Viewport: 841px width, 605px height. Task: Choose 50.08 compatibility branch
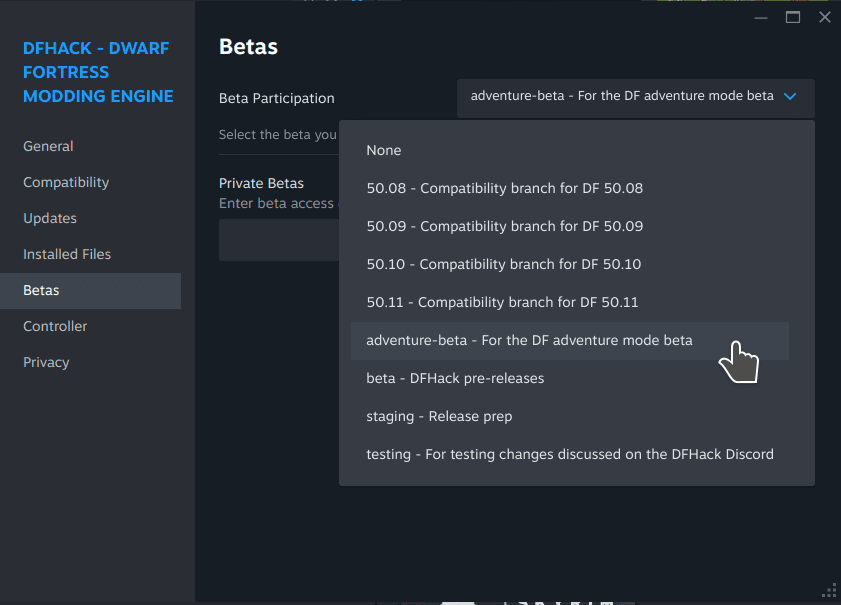tap(570, 188)
